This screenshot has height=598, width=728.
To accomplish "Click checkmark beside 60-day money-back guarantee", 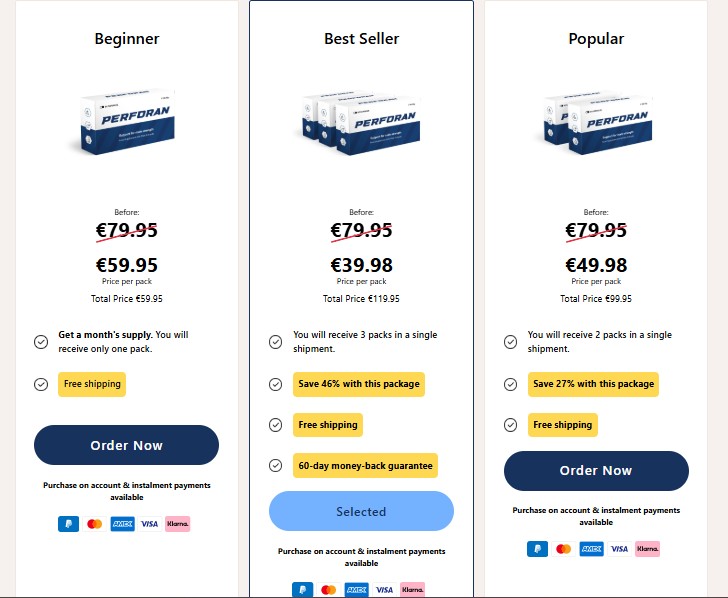I will (x=275, y=465).
